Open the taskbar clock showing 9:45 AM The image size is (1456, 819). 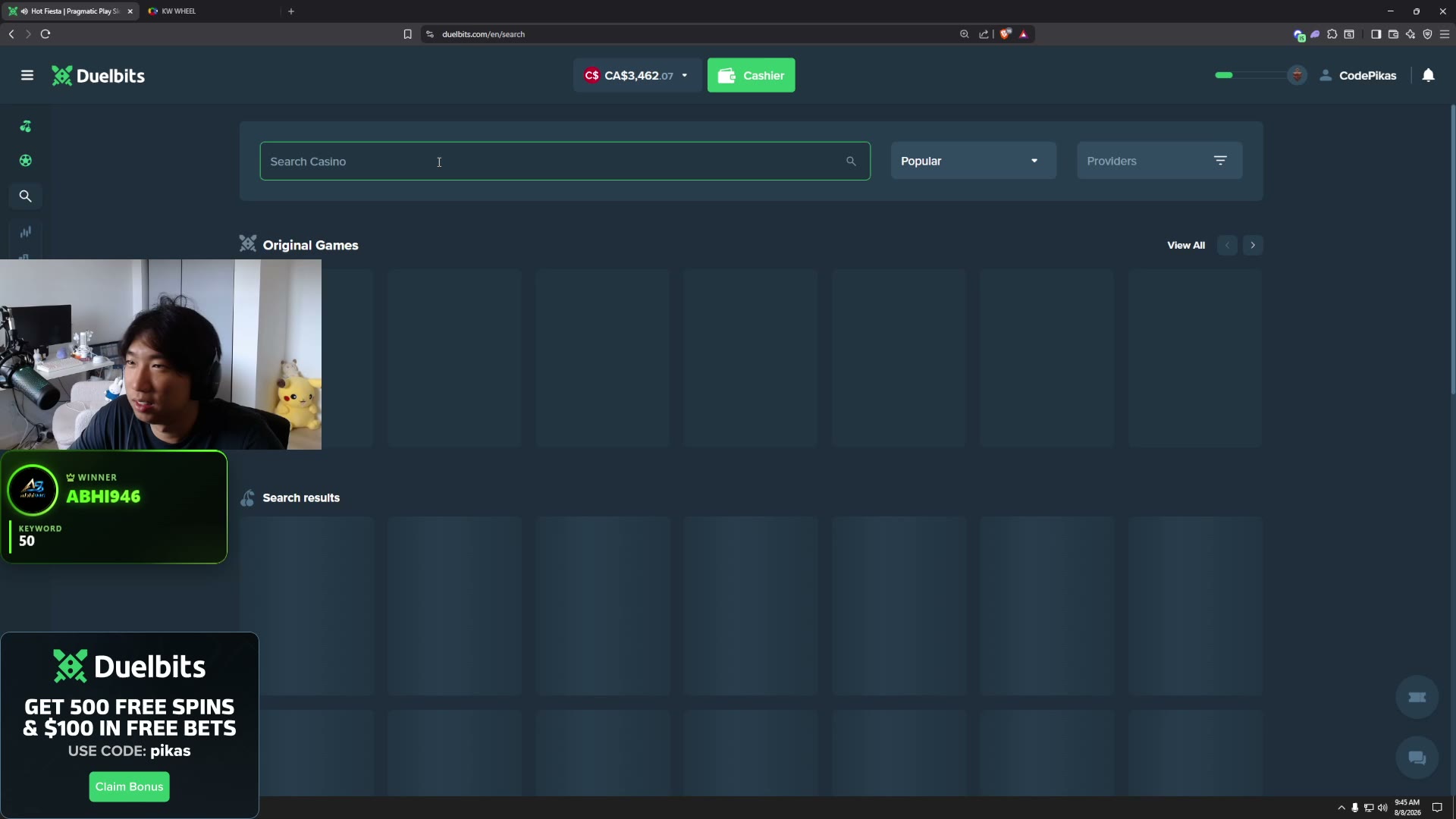pyautogui.click(x=1407, y=808)
